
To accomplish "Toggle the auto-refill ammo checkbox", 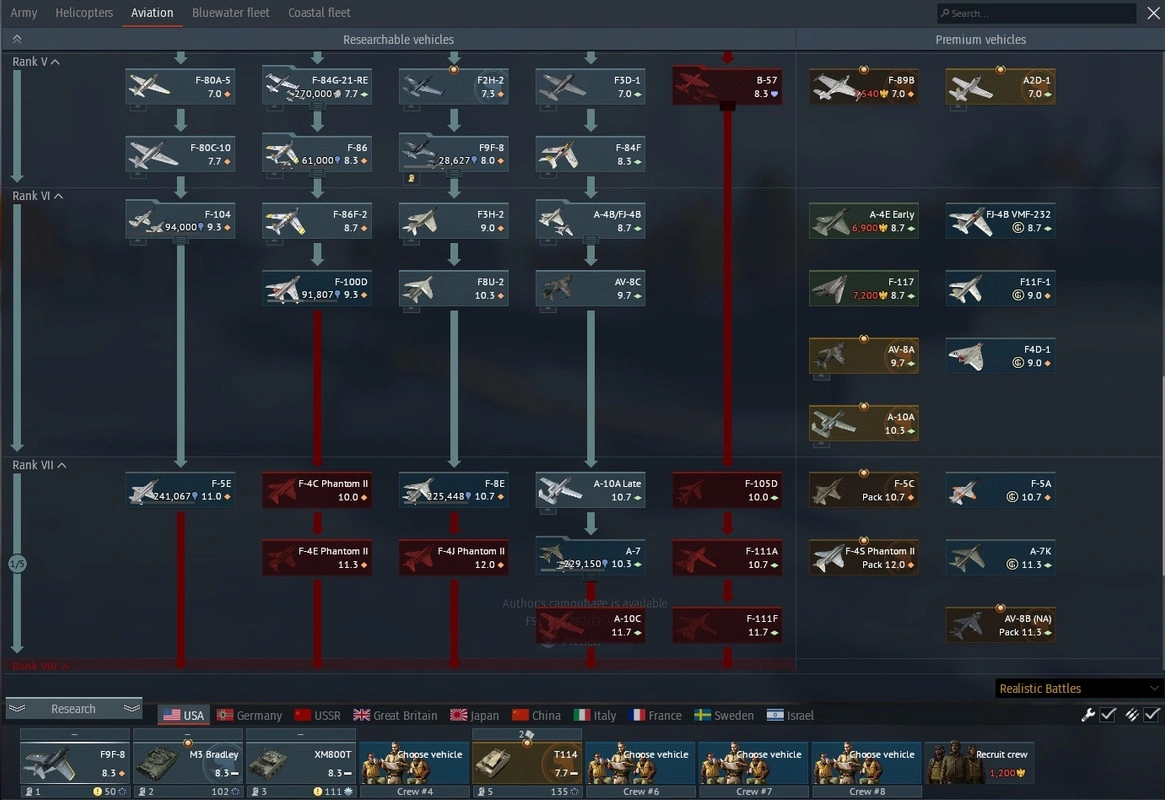I will point(1152,715).
